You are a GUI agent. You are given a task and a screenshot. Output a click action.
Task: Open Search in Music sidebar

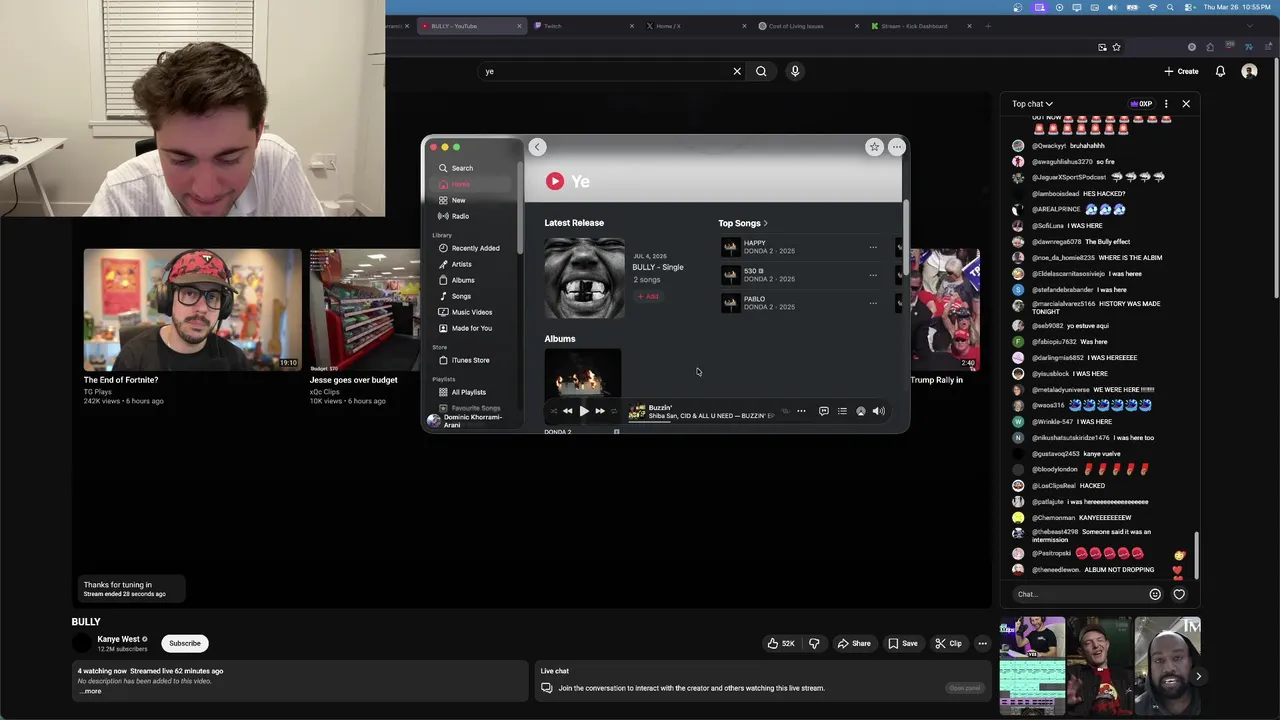coord(471,168)
